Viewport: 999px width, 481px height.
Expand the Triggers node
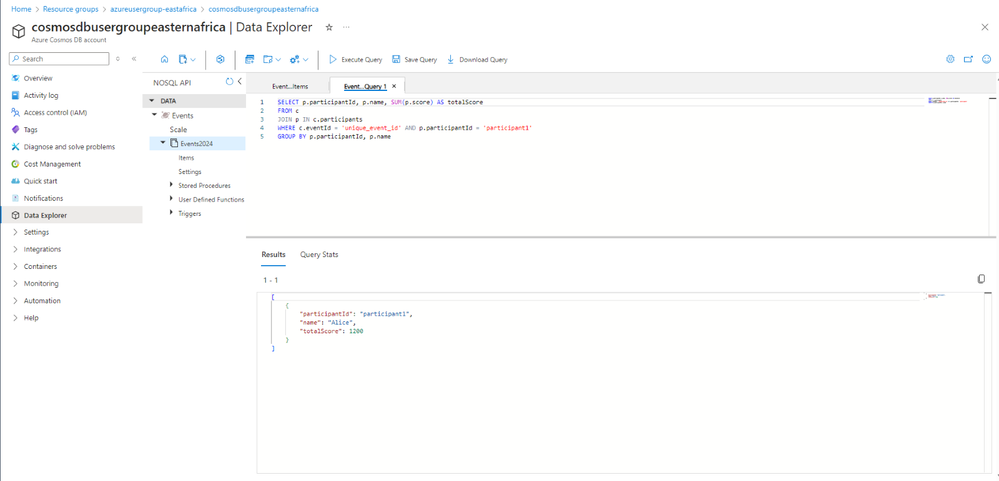pos(171,213)
